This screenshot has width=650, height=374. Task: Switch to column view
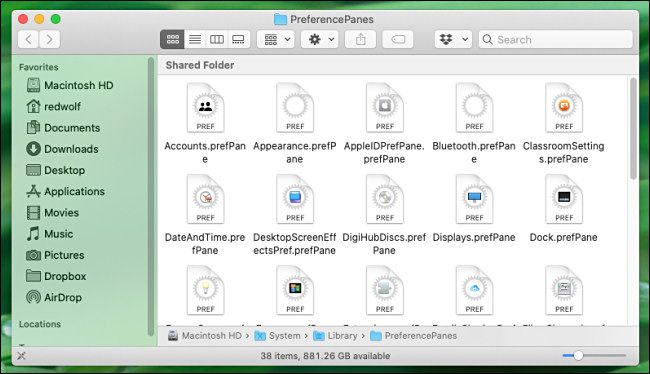tap(217, 39)
